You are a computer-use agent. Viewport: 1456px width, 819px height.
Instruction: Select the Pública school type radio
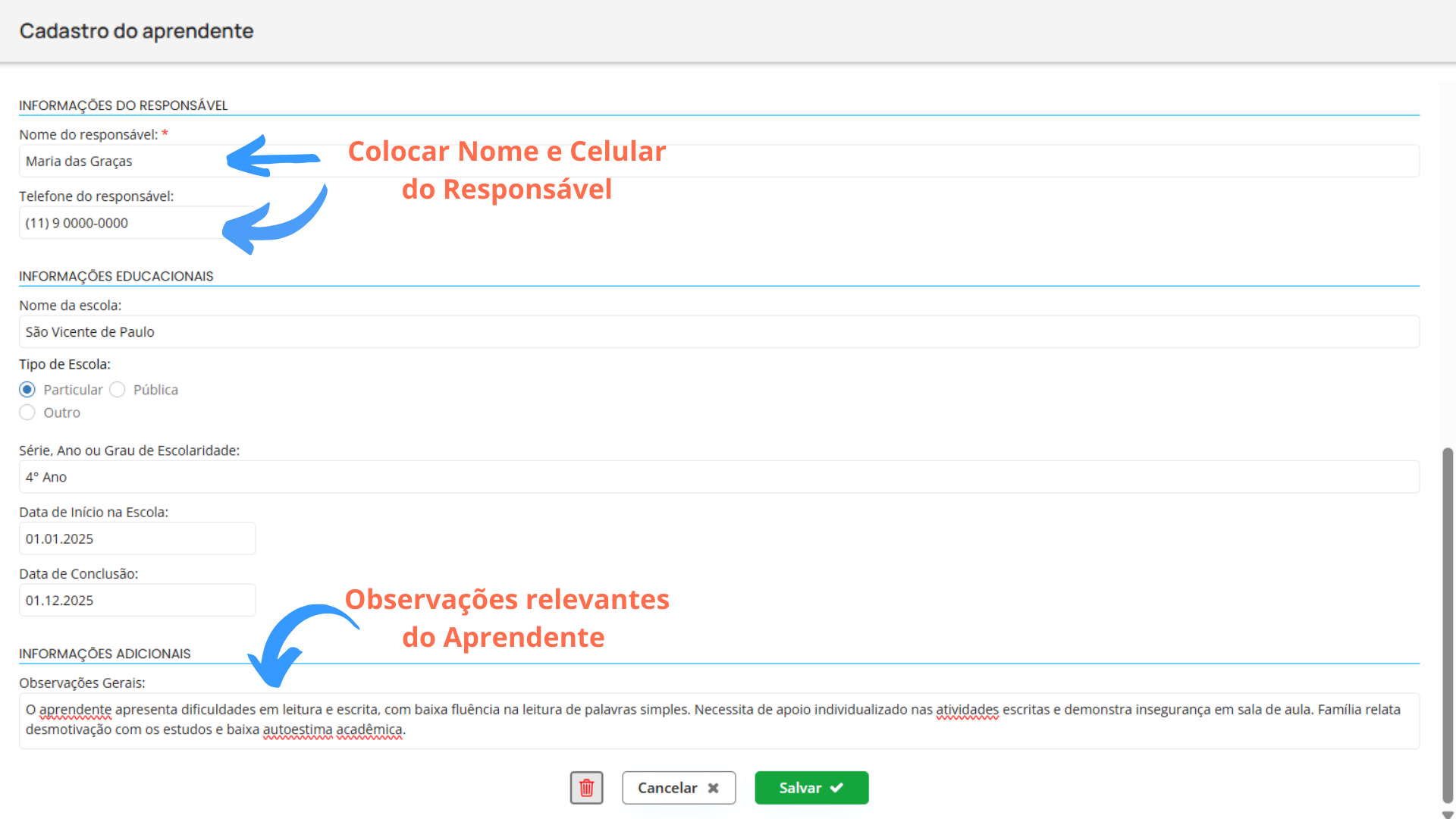coord(117,390)
